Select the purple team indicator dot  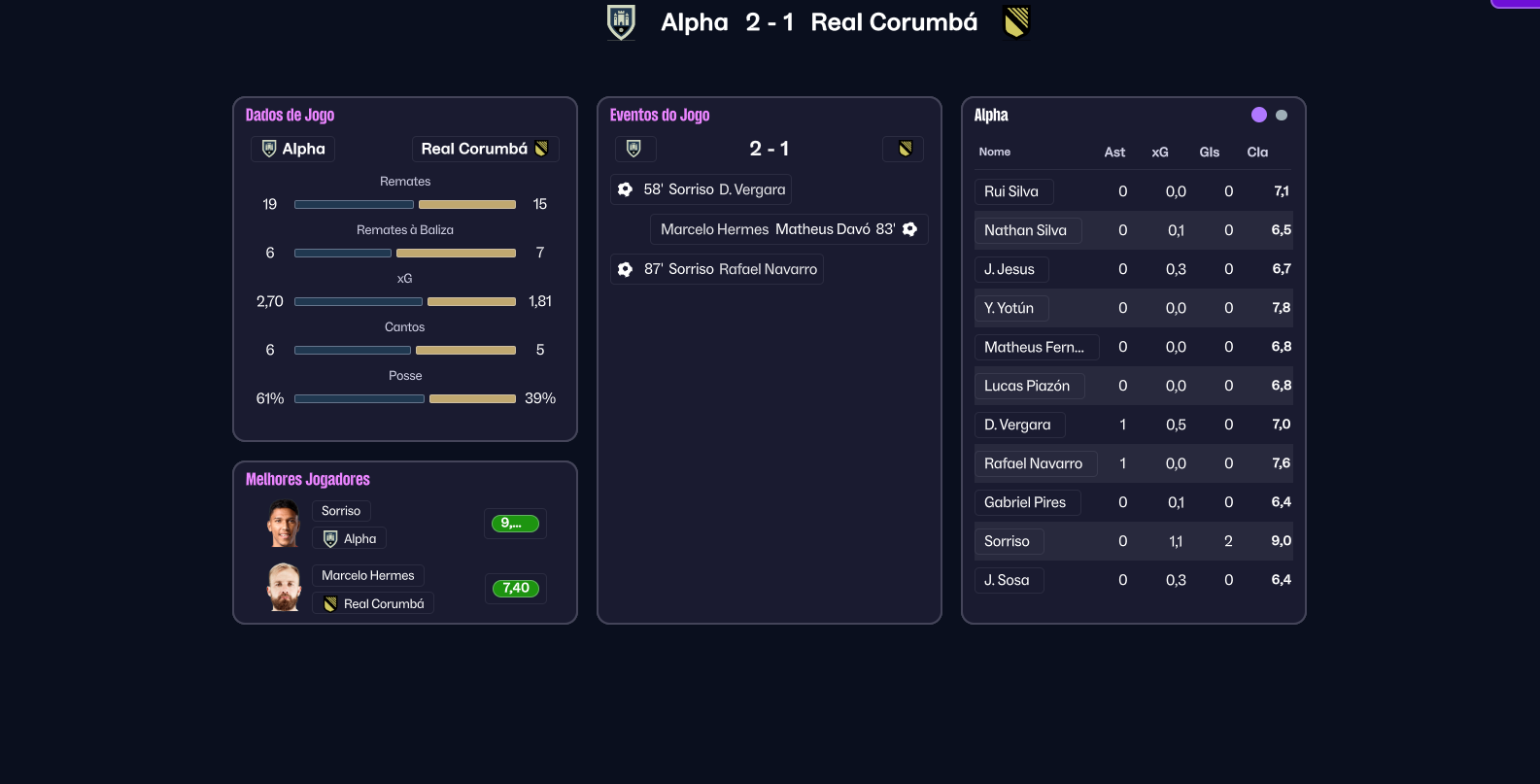click(1259, 115)
